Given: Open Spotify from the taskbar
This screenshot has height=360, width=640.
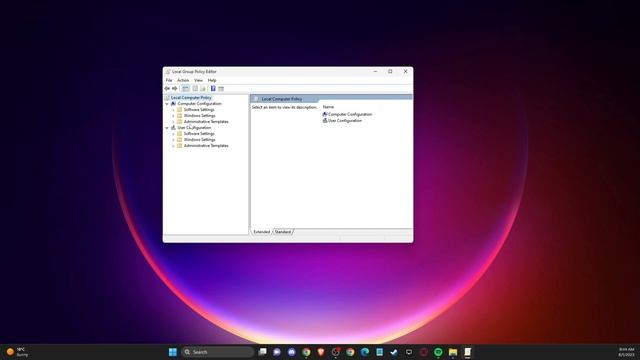Looking at the screenshot, I should point(438,352).
